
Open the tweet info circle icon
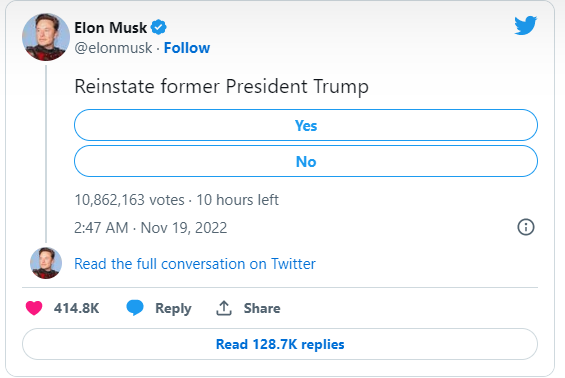pos(526,227)
